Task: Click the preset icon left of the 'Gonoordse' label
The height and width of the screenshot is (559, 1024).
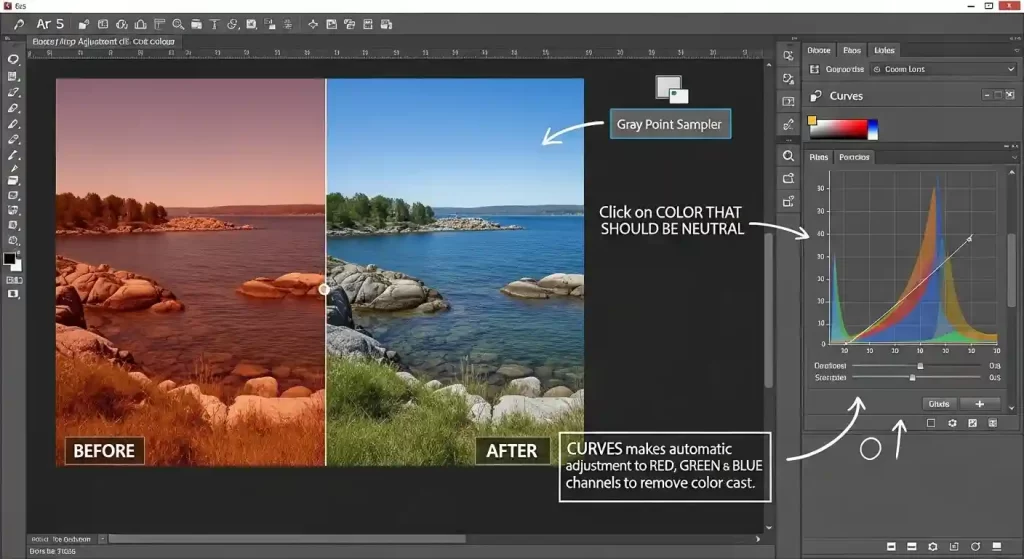Action: [814, 69]
